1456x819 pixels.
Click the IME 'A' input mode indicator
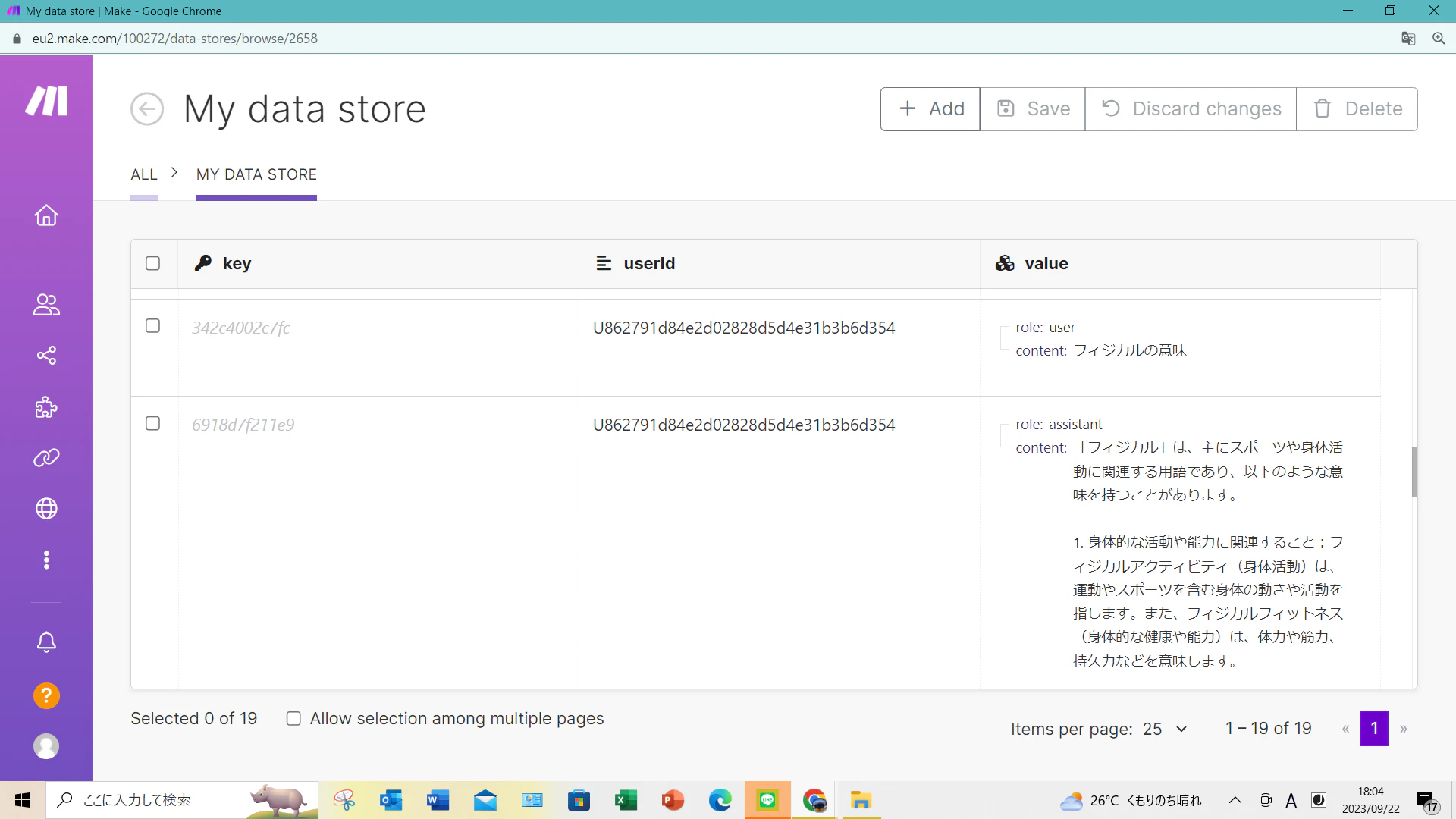(1291, 800)
